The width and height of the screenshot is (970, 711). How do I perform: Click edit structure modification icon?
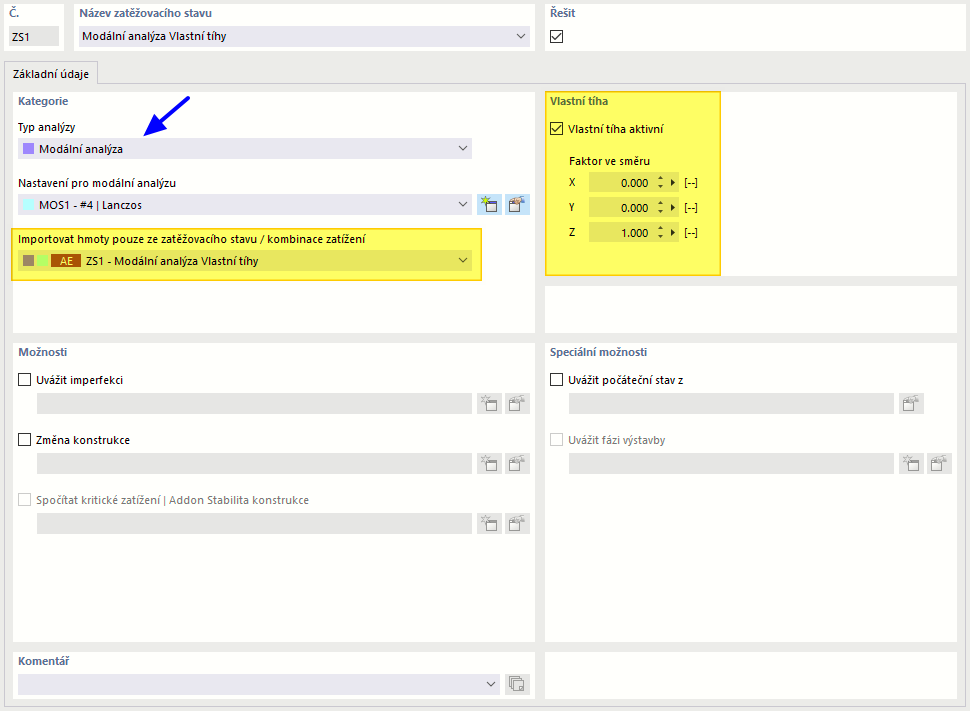pyautogui.click(x=517, y=463)
